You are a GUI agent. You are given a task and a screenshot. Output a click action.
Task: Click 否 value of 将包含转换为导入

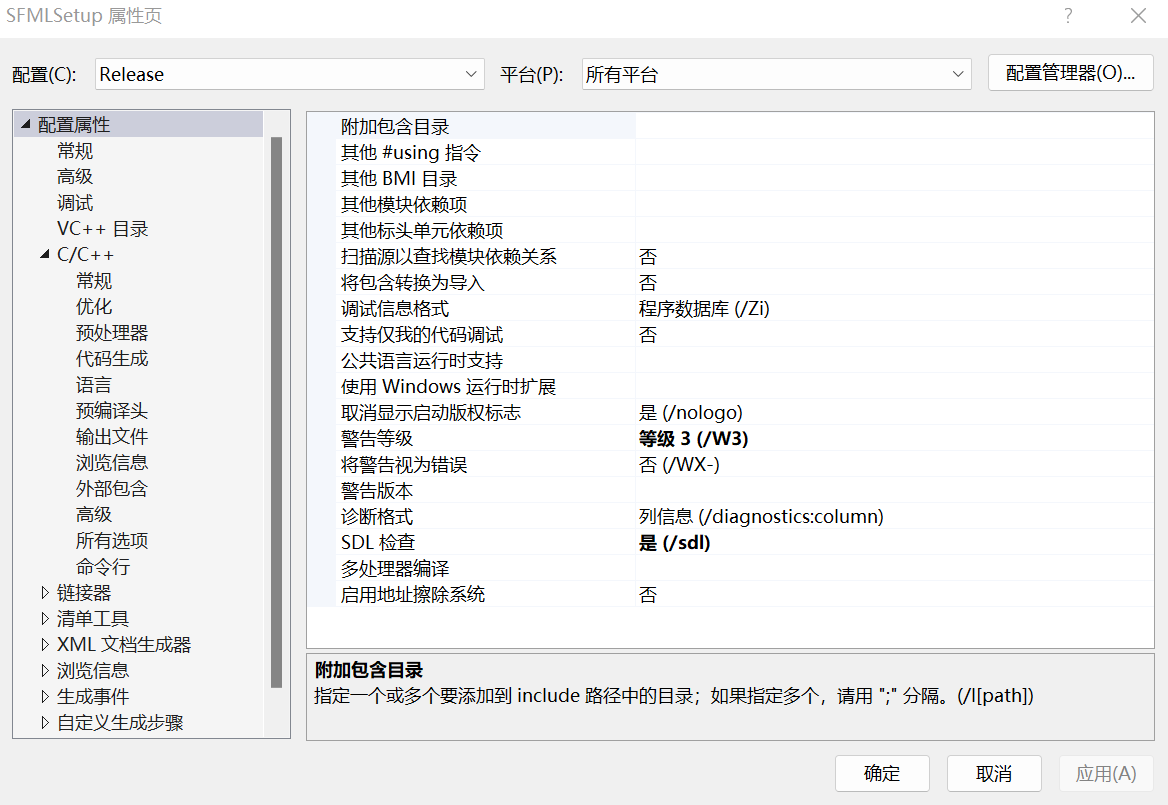coord(648,283)
